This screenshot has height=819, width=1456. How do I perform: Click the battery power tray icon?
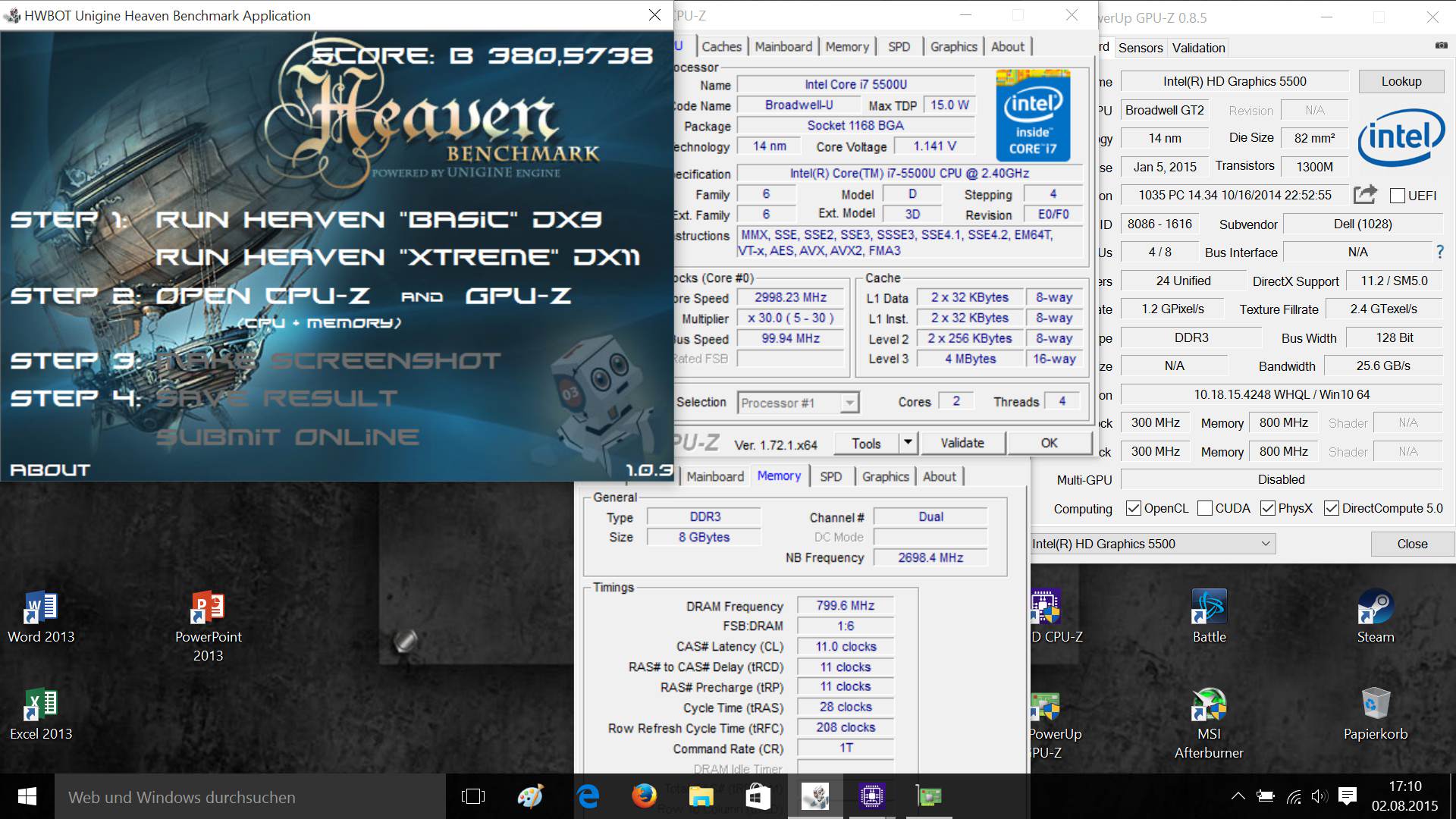(x=1266, y=796)
